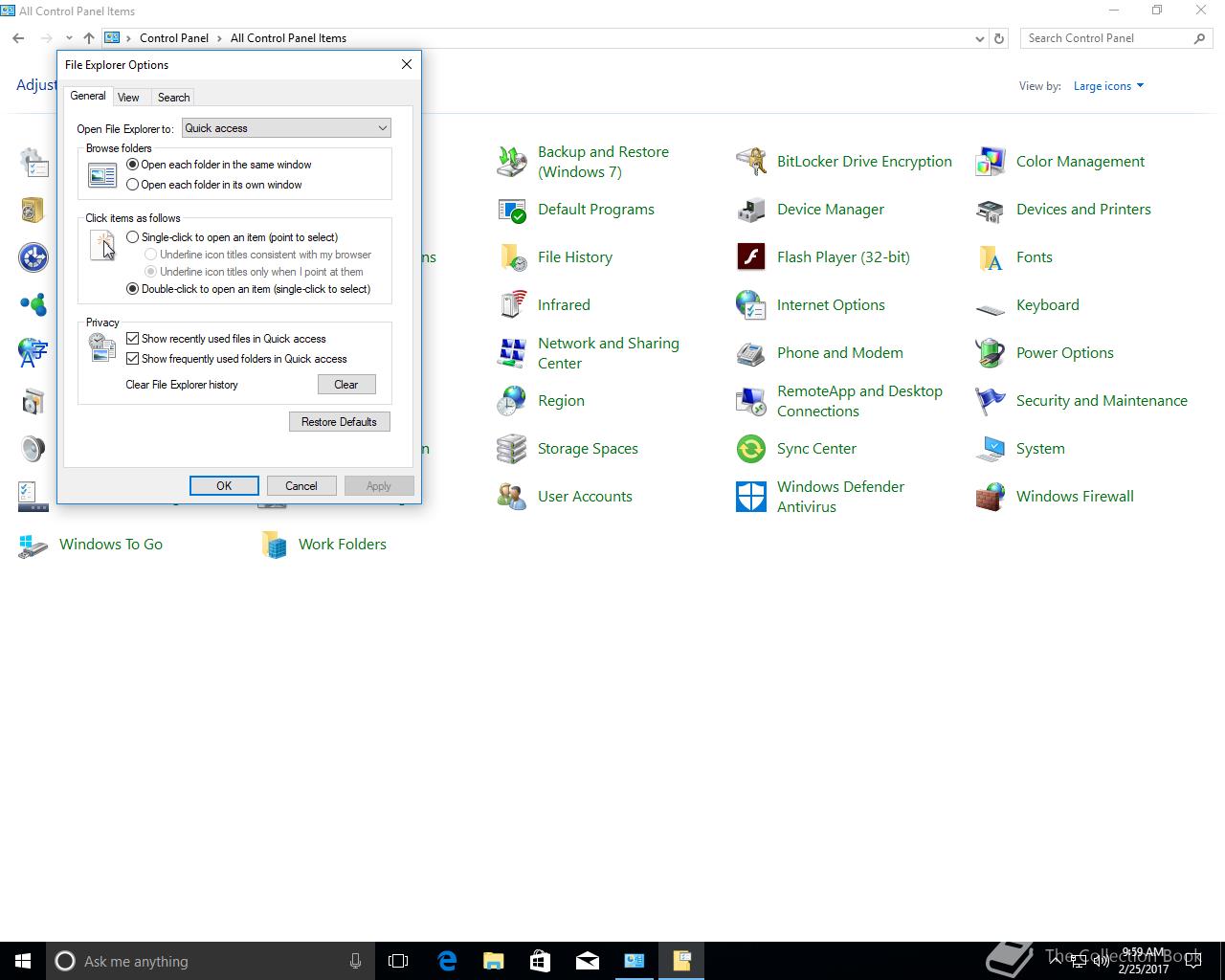Screen dimensions: 1225x980
Task: Confirm dialog with OK button
Action: click(x=224, y=486)
